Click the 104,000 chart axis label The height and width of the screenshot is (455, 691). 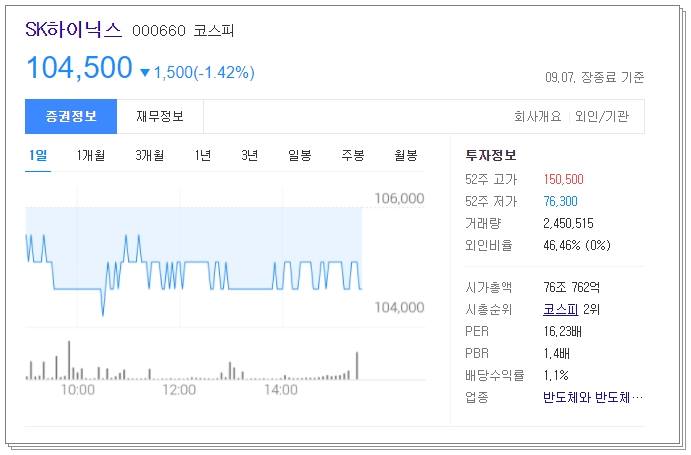(x=399, y=307)
